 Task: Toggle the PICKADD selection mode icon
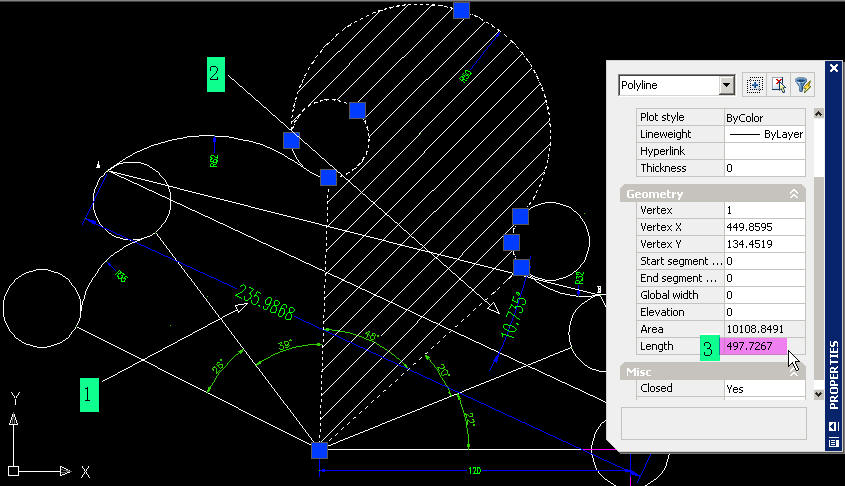click(754, 85)
